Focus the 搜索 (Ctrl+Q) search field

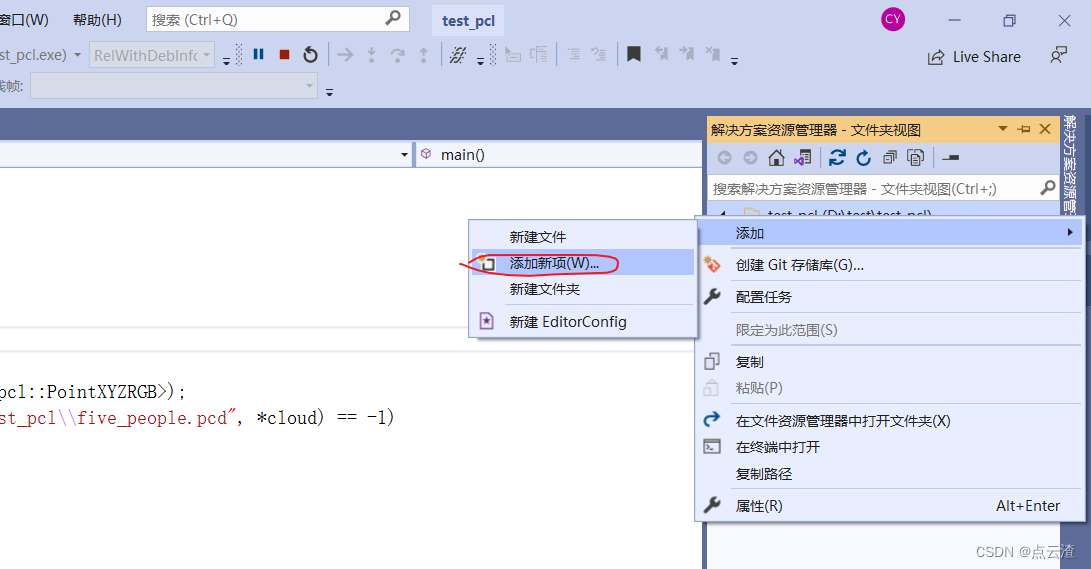[x=278, y=19]
